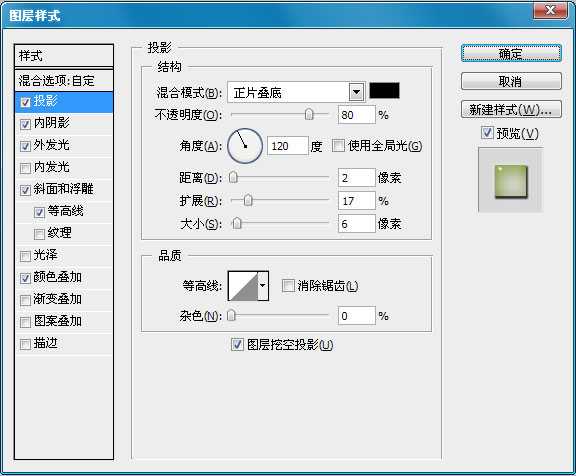Open 内阴影 settings by its label
The image size is (576, 476).
pyautogui.click(x=51, y=123)
